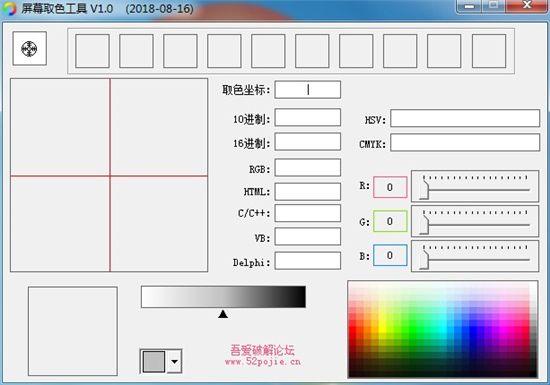Click the 10进制 value field
The image size is (550, 385).
(x=308, y=117)
